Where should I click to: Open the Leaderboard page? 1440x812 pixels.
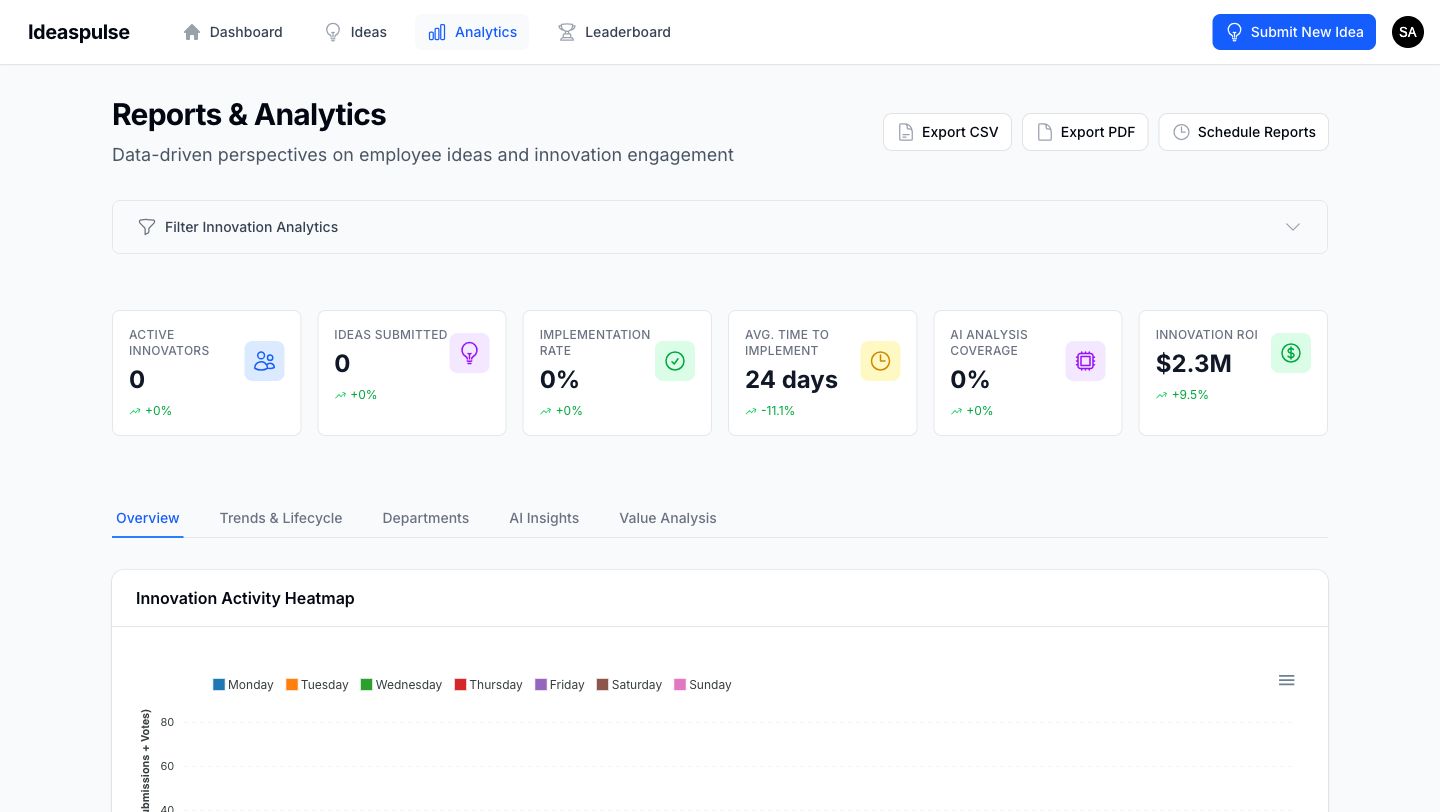(x=615, y=32)
